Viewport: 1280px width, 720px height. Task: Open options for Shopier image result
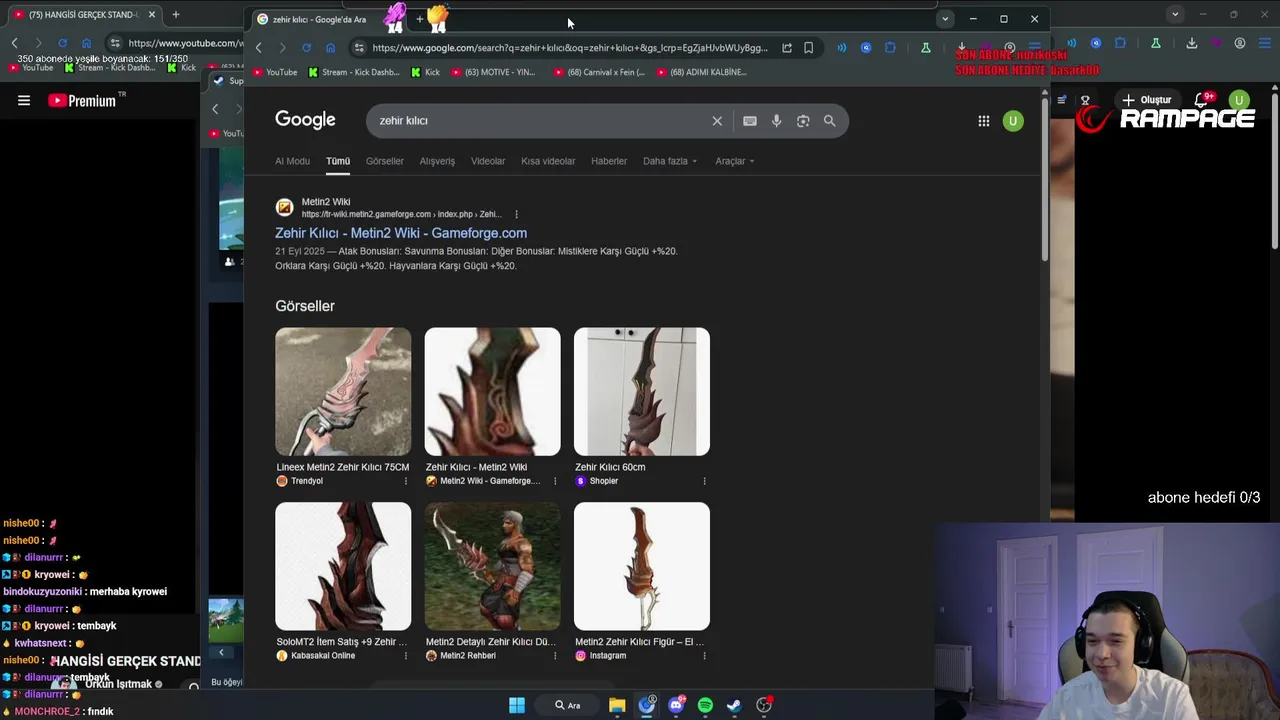pos(704,481)
